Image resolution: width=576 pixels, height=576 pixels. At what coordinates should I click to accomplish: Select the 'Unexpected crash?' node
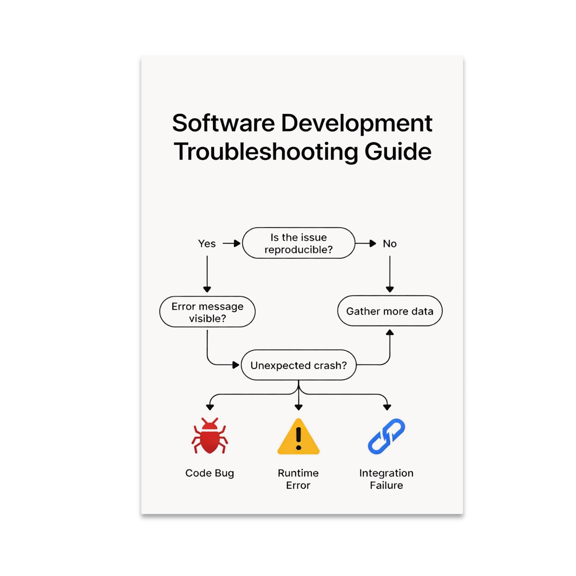click(x=299, y=365)
